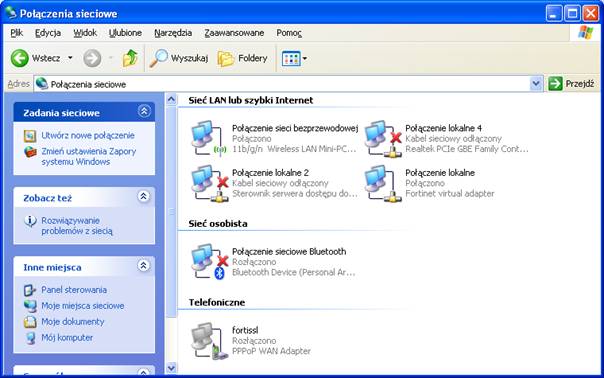The height and width of the screenshot is (378, 604).
Task: Click the title bar window icon
Action: pyautogui.click(x=11, y=13)
